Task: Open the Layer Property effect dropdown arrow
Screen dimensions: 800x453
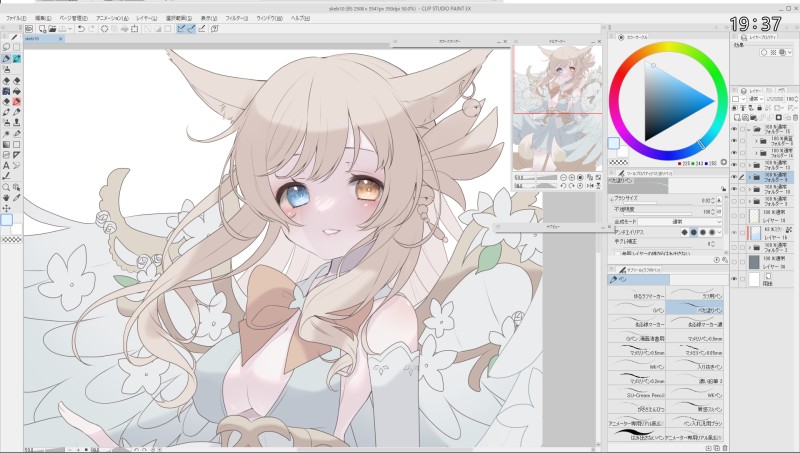Action: point(789,53)
